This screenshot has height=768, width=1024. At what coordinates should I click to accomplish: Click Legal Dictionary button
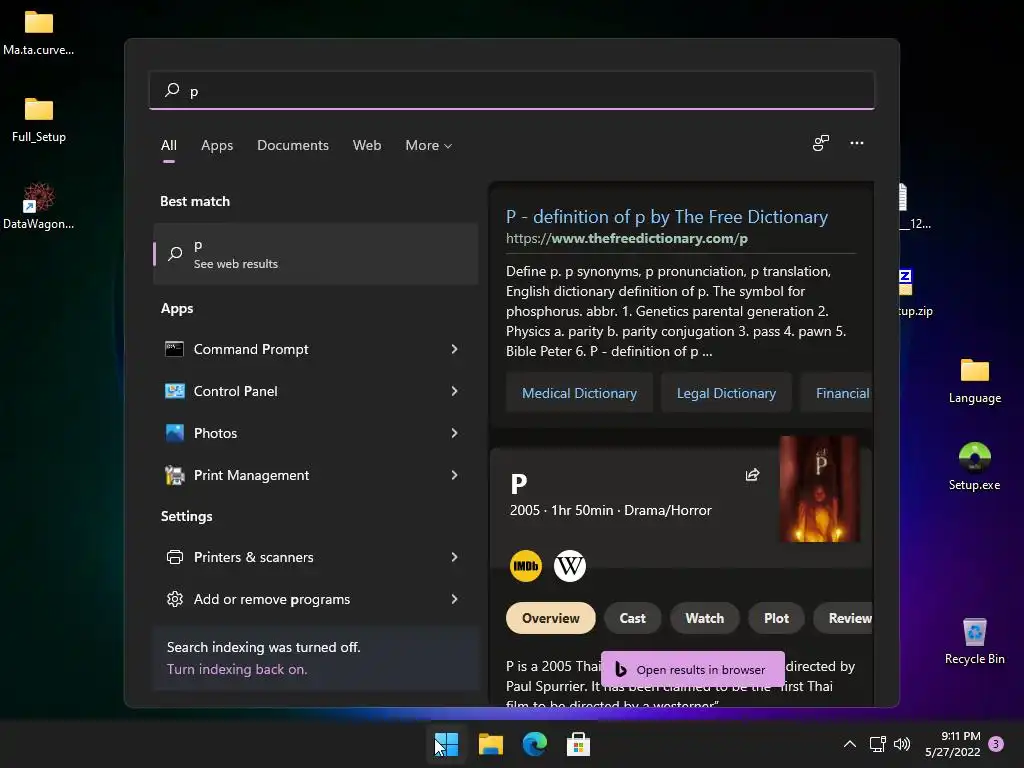pyautogui.click(x=726, y=393)
